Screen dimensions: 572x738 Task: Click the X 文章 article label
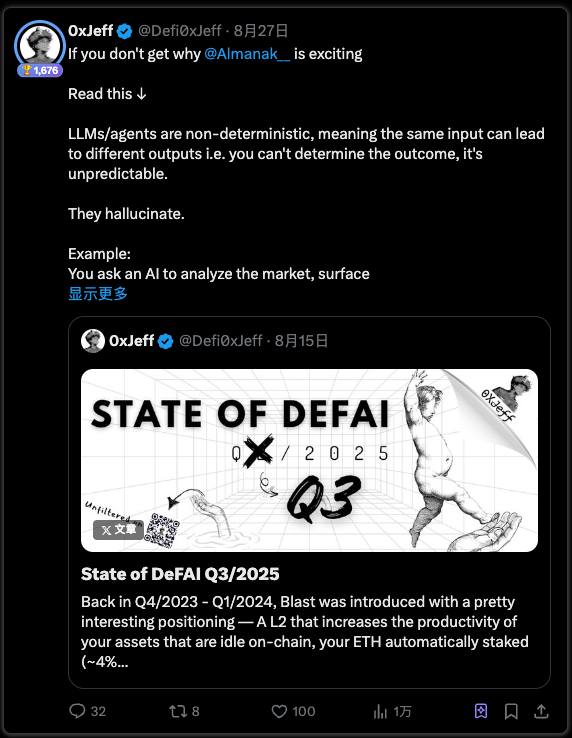(118, 530)
